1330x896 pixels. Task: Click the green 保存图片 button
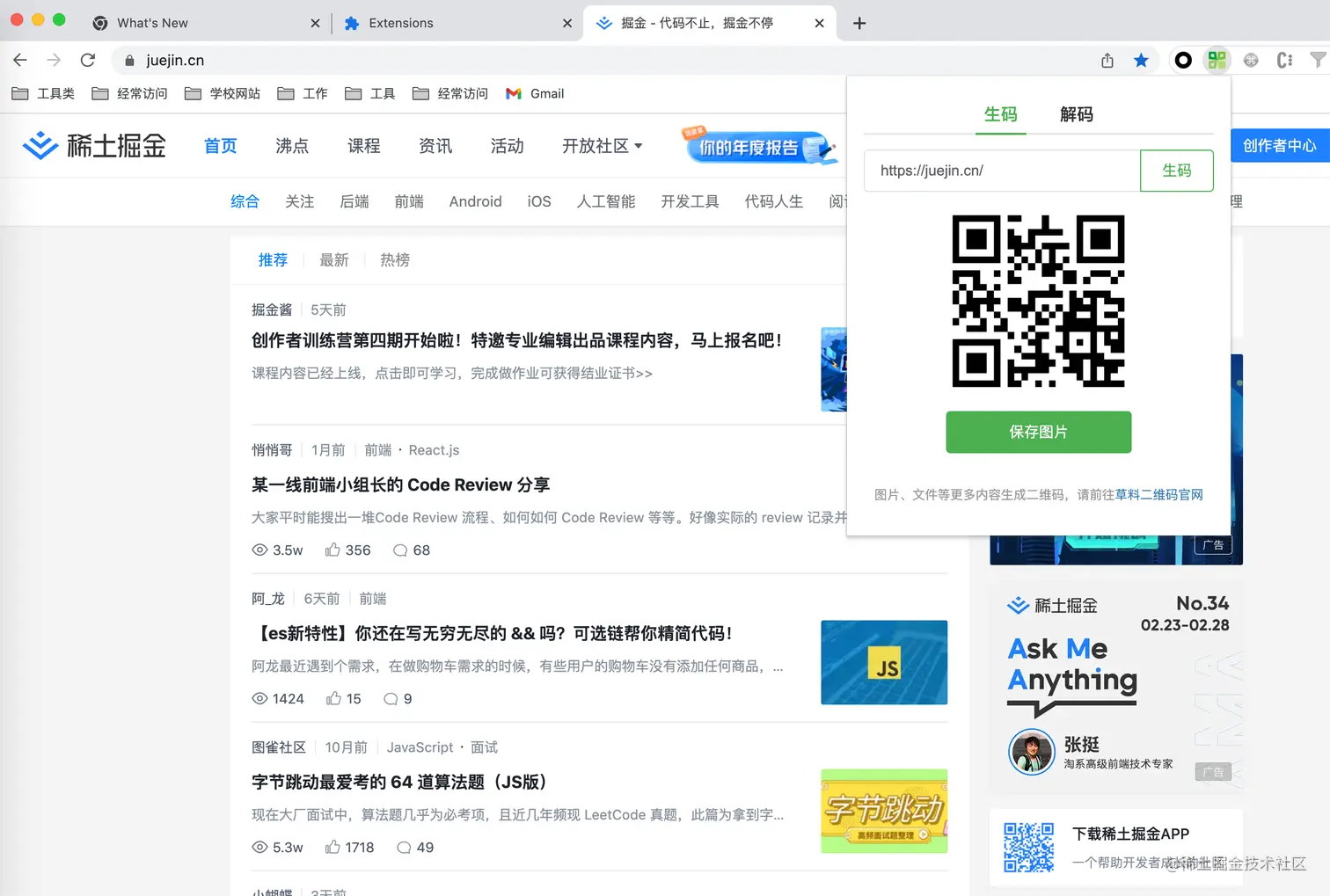pos(1039,432)
